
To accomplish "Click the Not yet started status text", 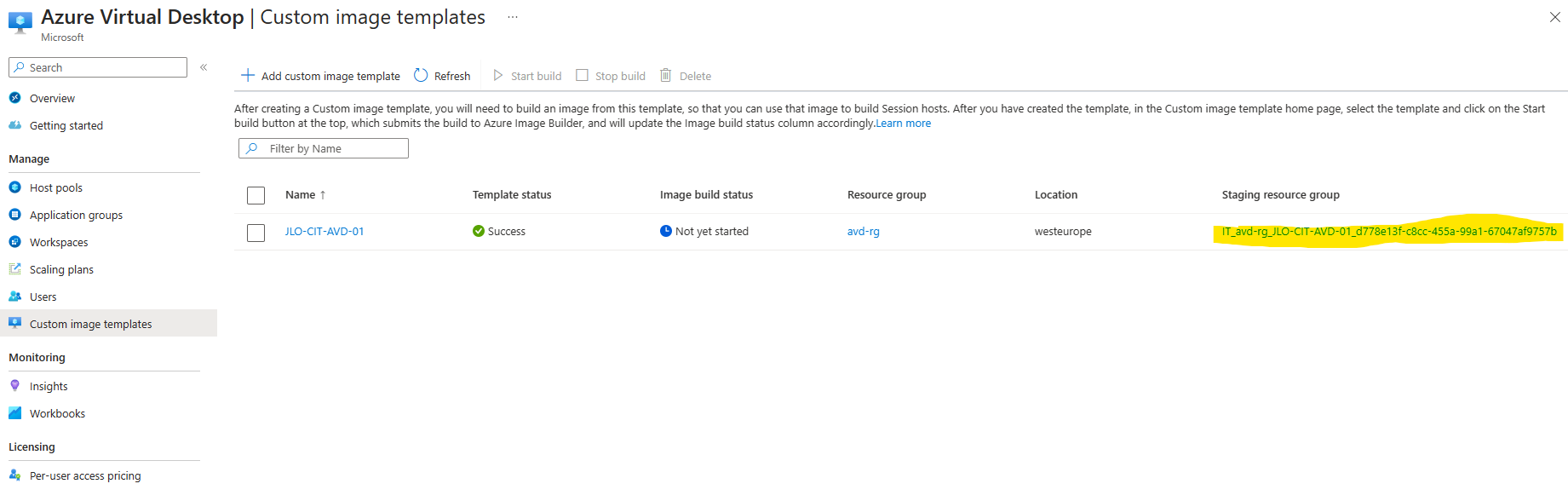I will coord(712,231).
